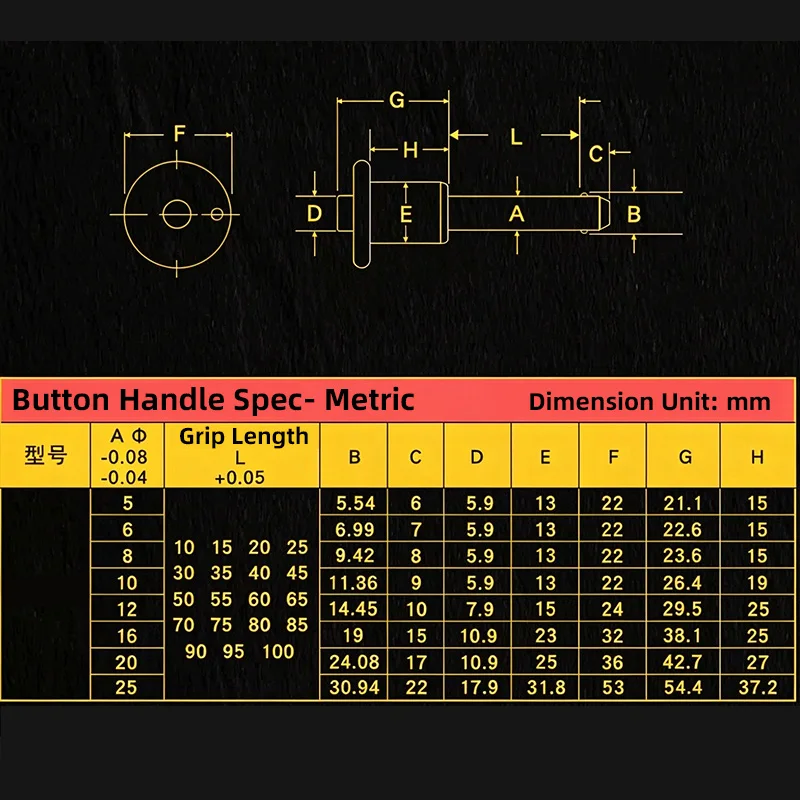The height and width of the screenshot is (800, 800).
Task: Click the value 30.94 in column B
Action: coord(354,688)
